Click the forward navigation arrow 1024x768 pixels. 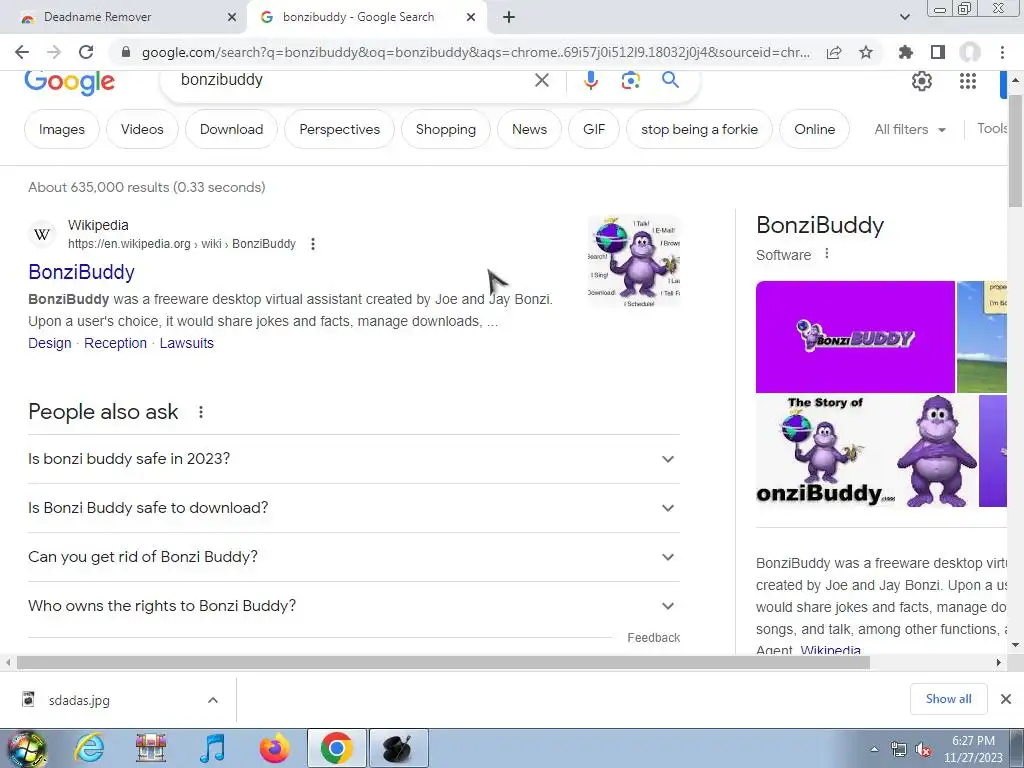[54, 52]
